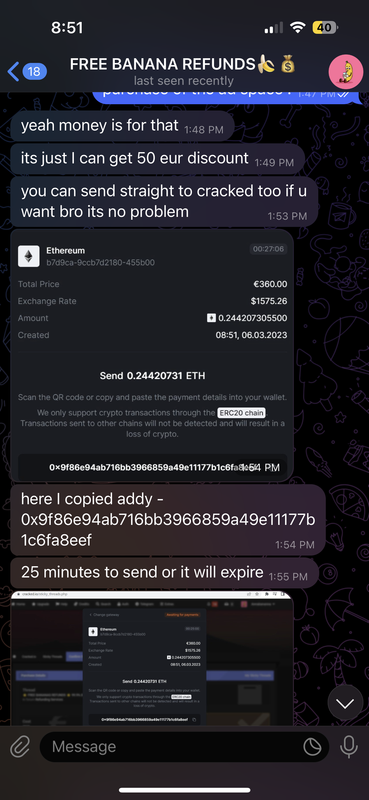Image resolution: width=369 pixels, height=800 pixels.
Task: Tap the paperclip attachment icon
Action: pos(20,747)
